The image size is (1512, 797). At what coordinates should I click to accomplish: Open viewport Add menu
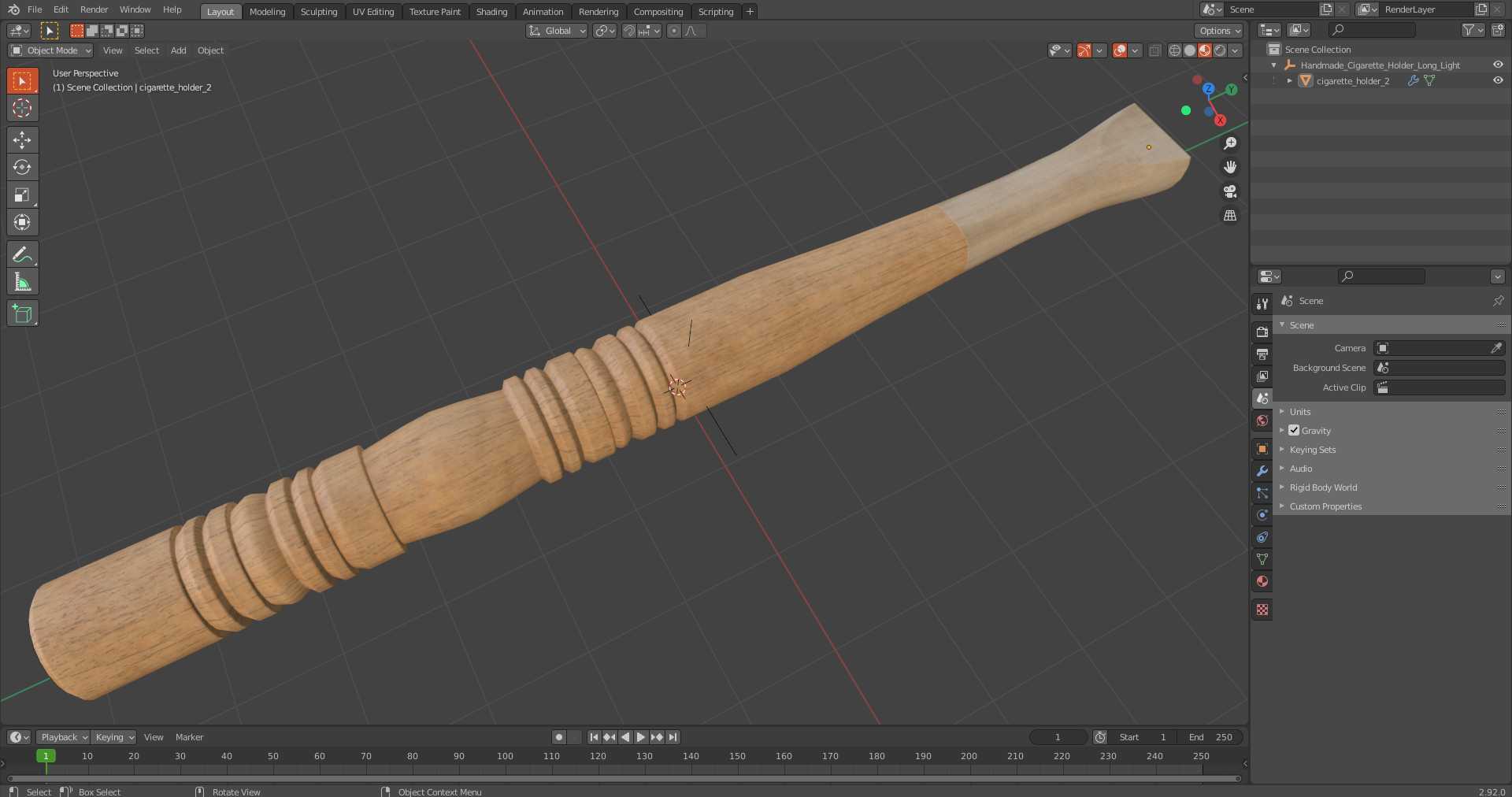(x=179, y=50)
